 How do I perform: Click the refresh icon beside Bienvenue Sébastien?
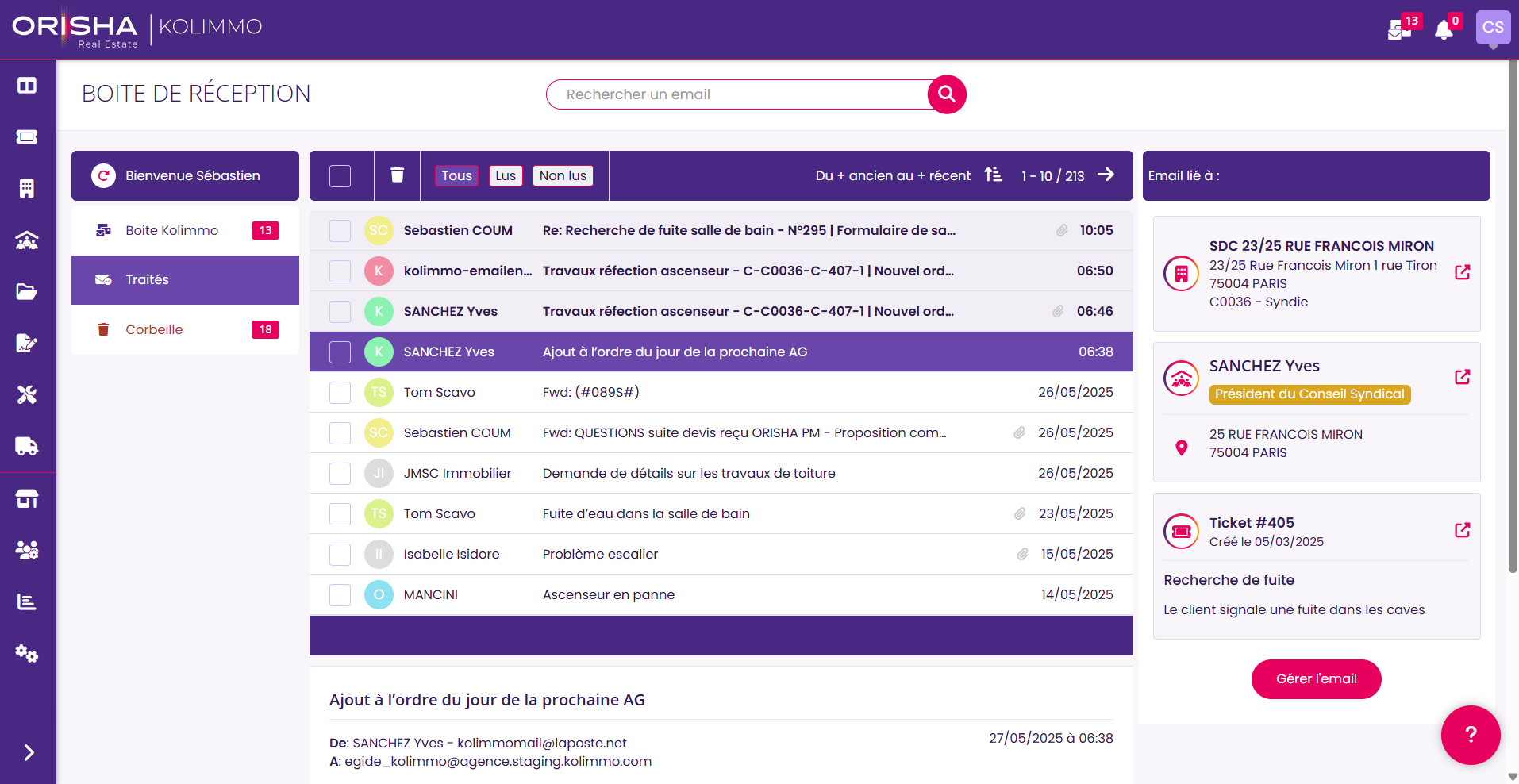tap(103, 175)
